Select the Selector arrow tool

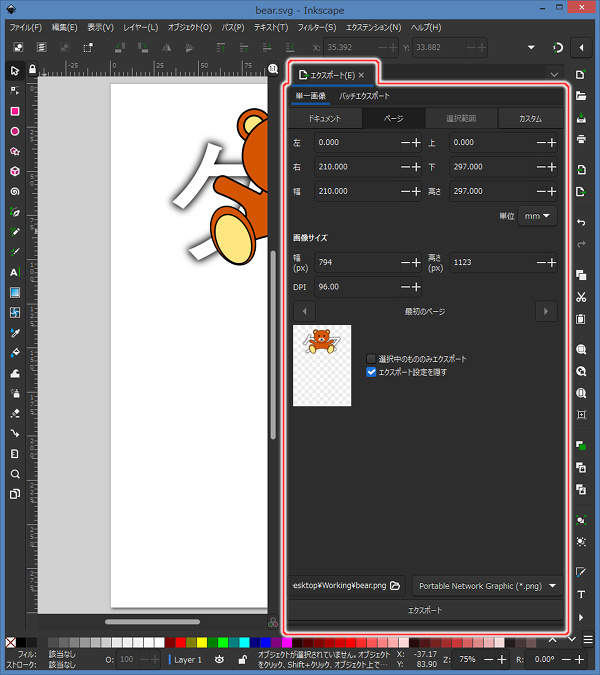point(15,70)
